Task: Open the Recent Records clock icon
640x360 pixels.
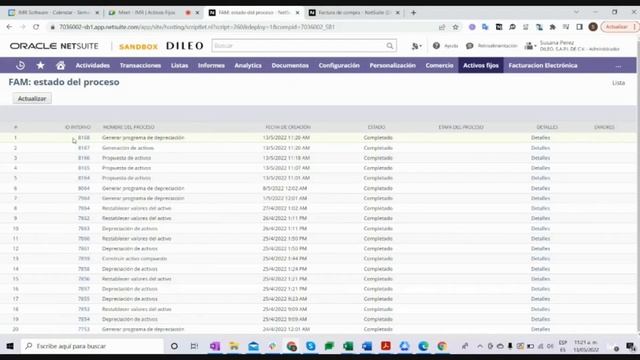Action: point(20,65)
